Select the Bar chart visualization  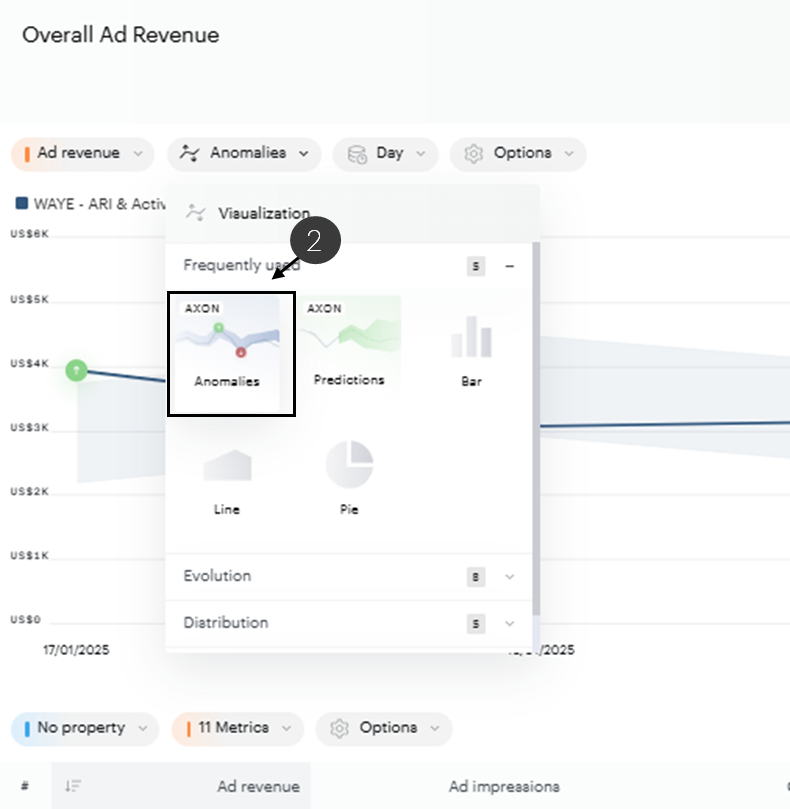pyautogui.click(x=471, y=350)
